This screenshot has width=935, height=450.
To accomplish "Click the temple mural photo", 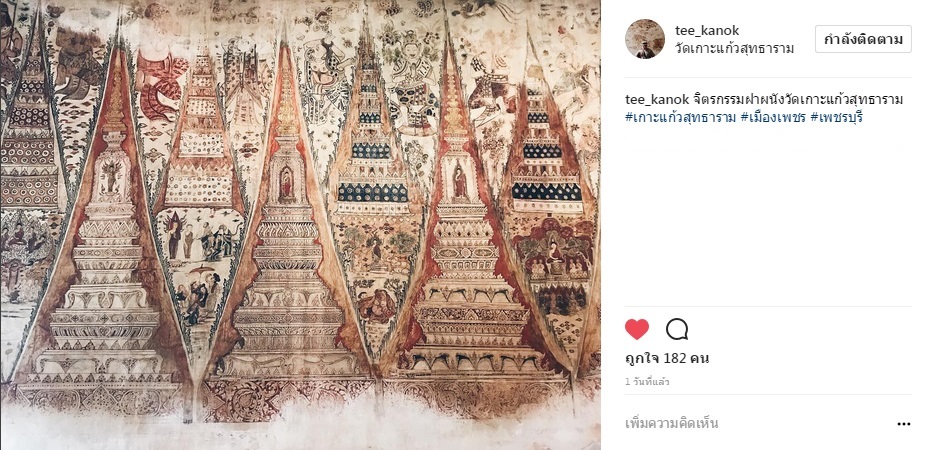I will 300,225.
